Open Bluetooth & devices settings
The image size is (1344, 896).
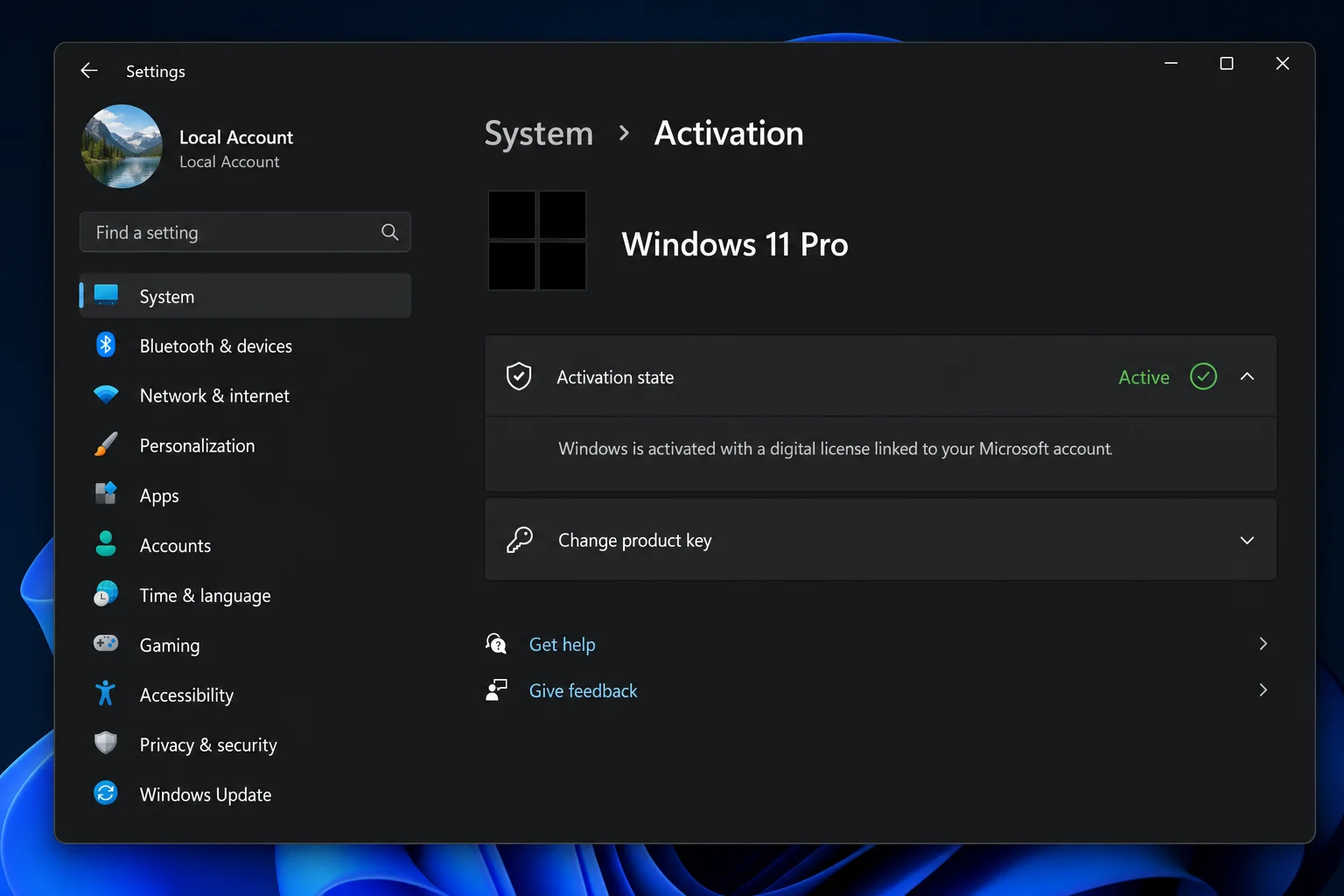[216, 346]
